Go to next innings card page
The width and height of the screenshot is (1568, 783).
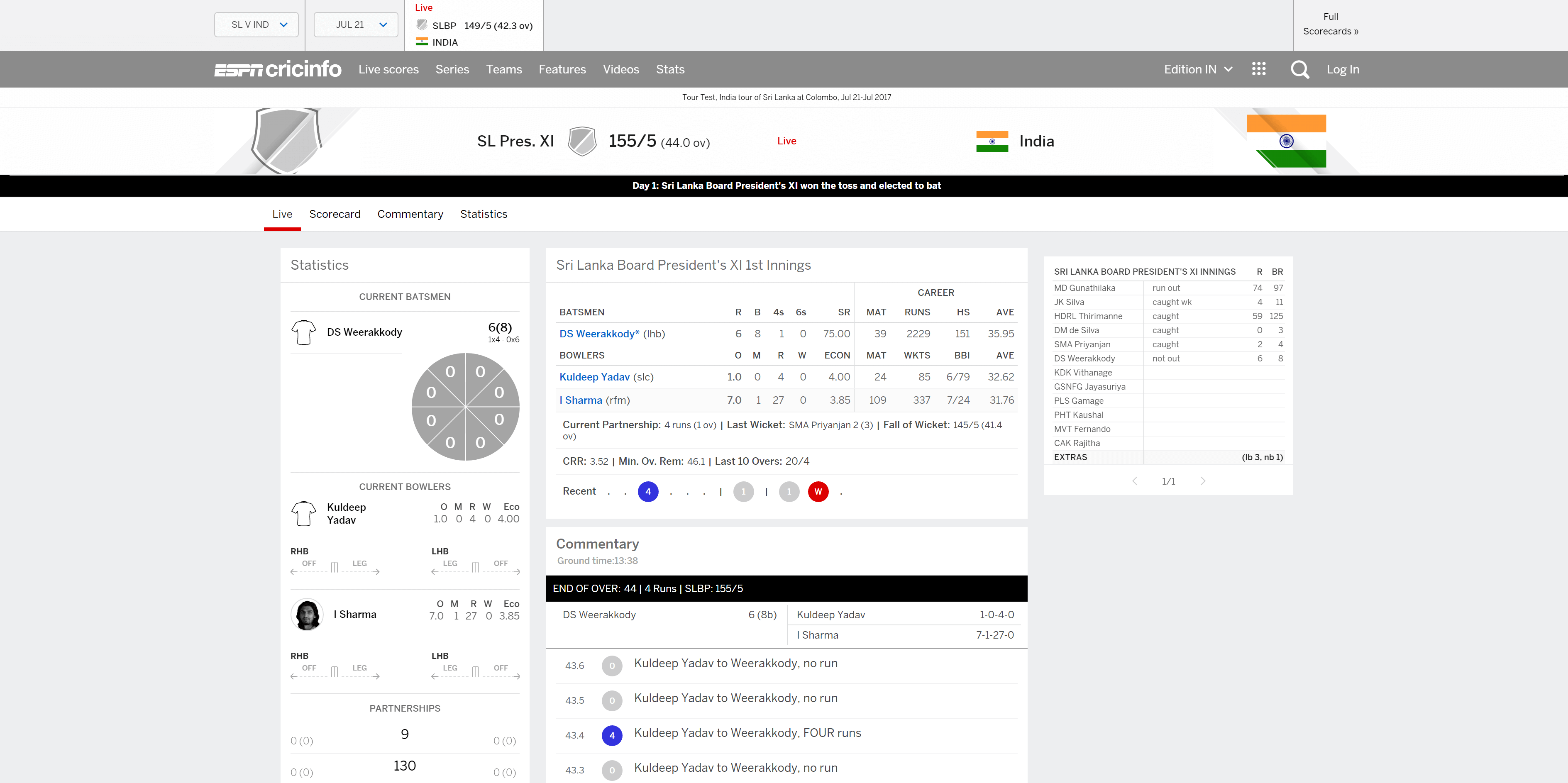click(1203, 481)
